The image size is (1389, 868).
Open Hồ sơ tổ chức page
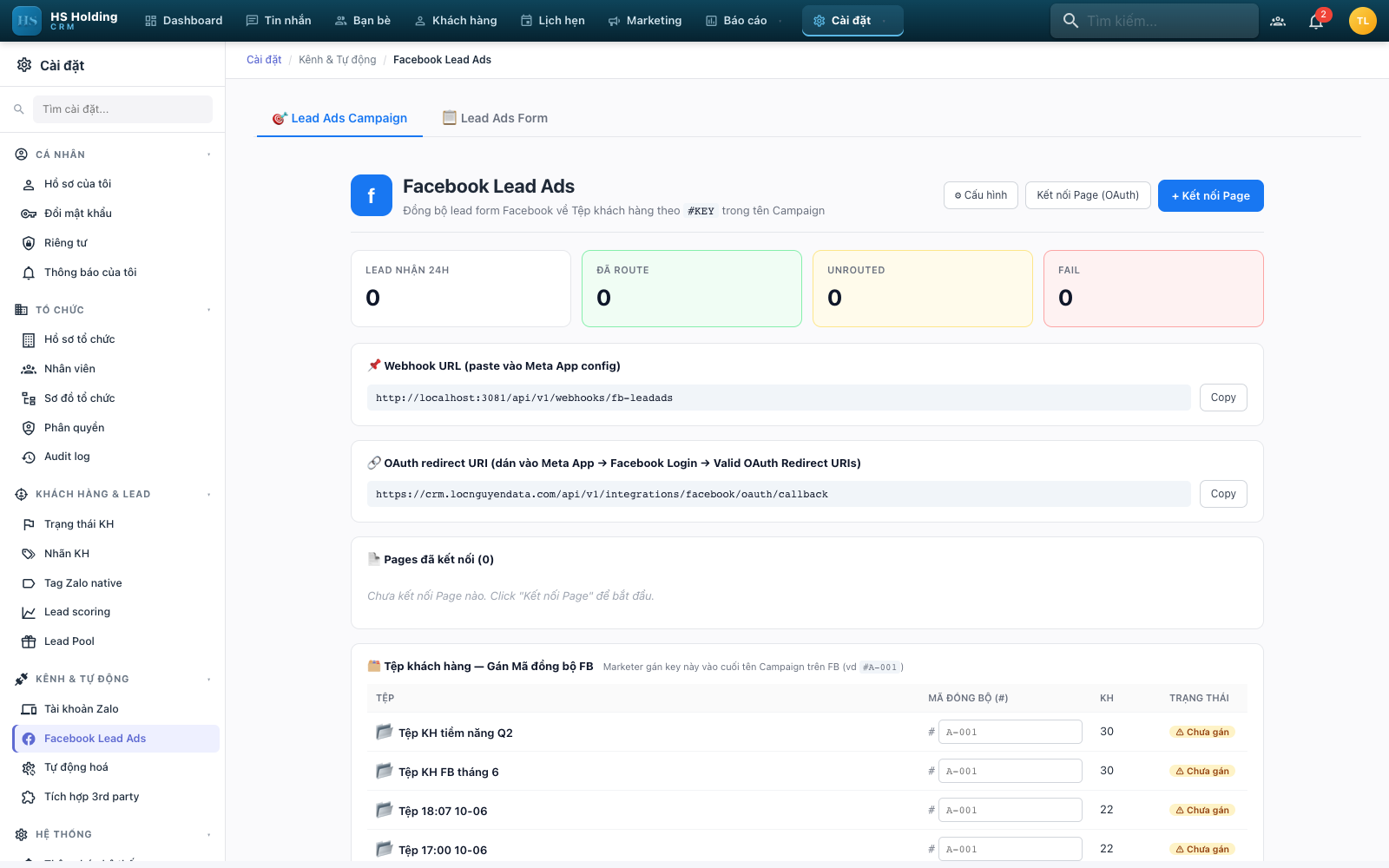[x=115, y=339]
